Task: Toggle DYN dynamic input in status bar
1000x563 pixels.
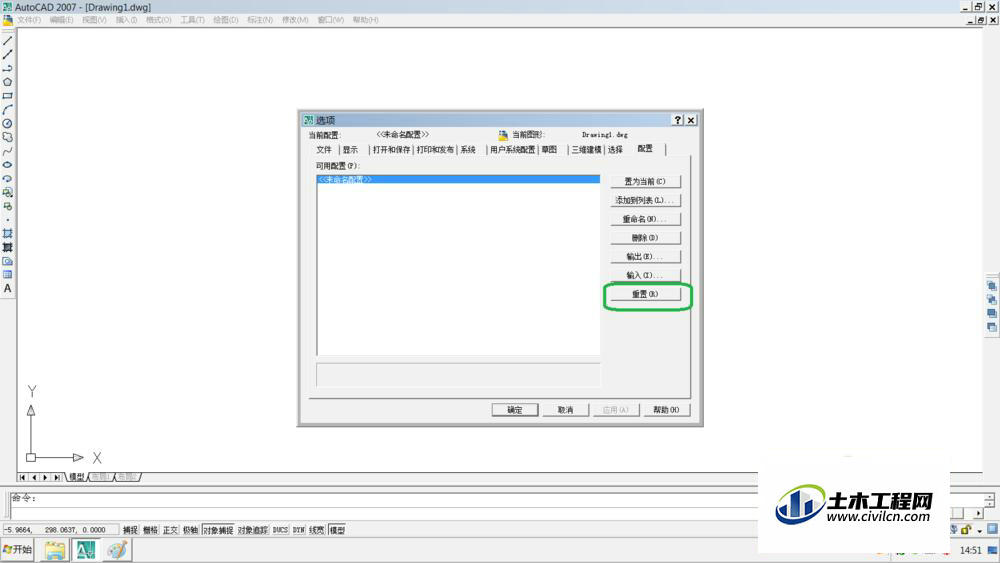Action: tap(299, 530)
